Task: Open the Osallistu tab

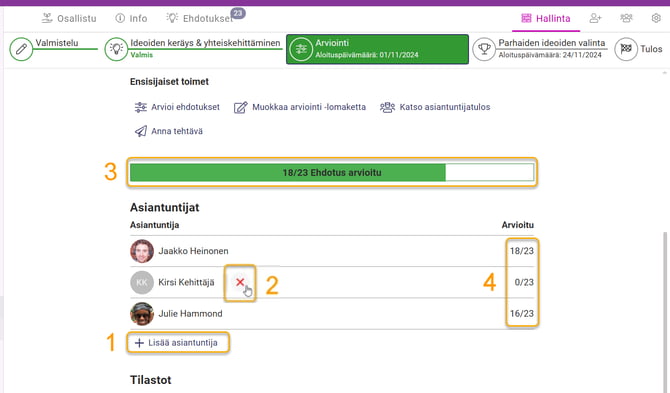Action: click(69, 18)
